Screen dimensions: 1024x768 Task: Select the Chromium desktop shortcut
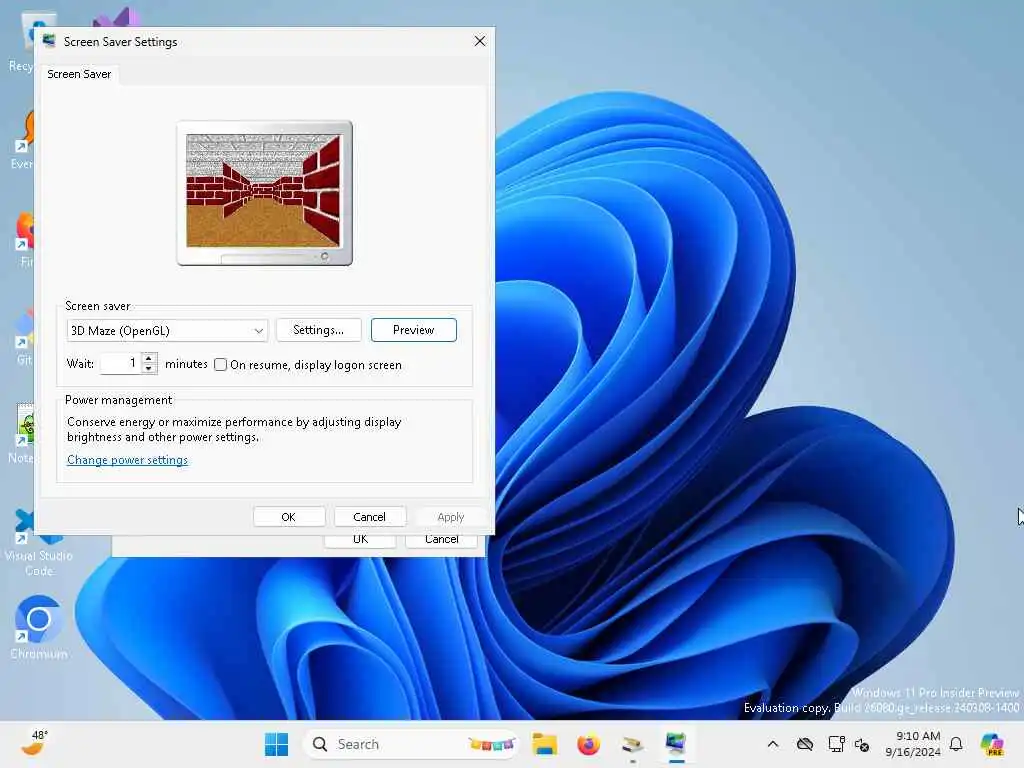coord(39,627)
